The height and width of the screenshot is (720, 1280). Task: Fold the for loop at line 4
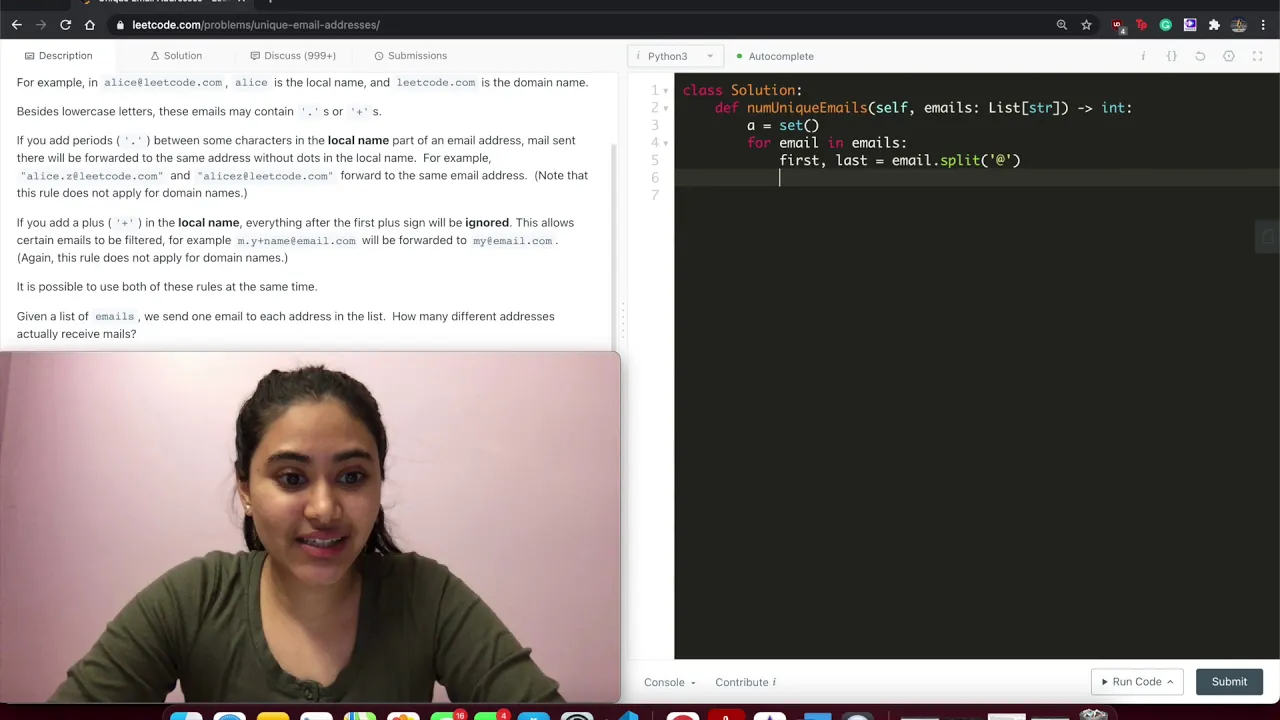click(x=666, y=143)
